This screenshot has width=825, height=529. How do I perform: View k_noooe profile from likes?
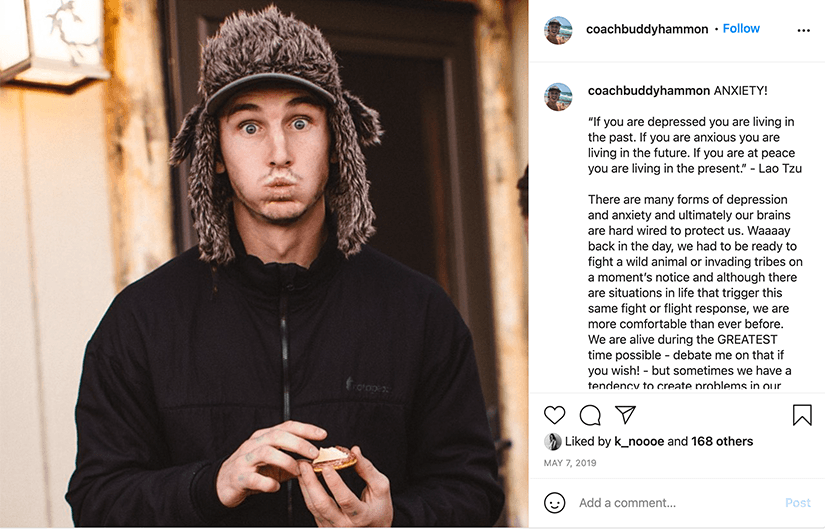click(639, 441)
